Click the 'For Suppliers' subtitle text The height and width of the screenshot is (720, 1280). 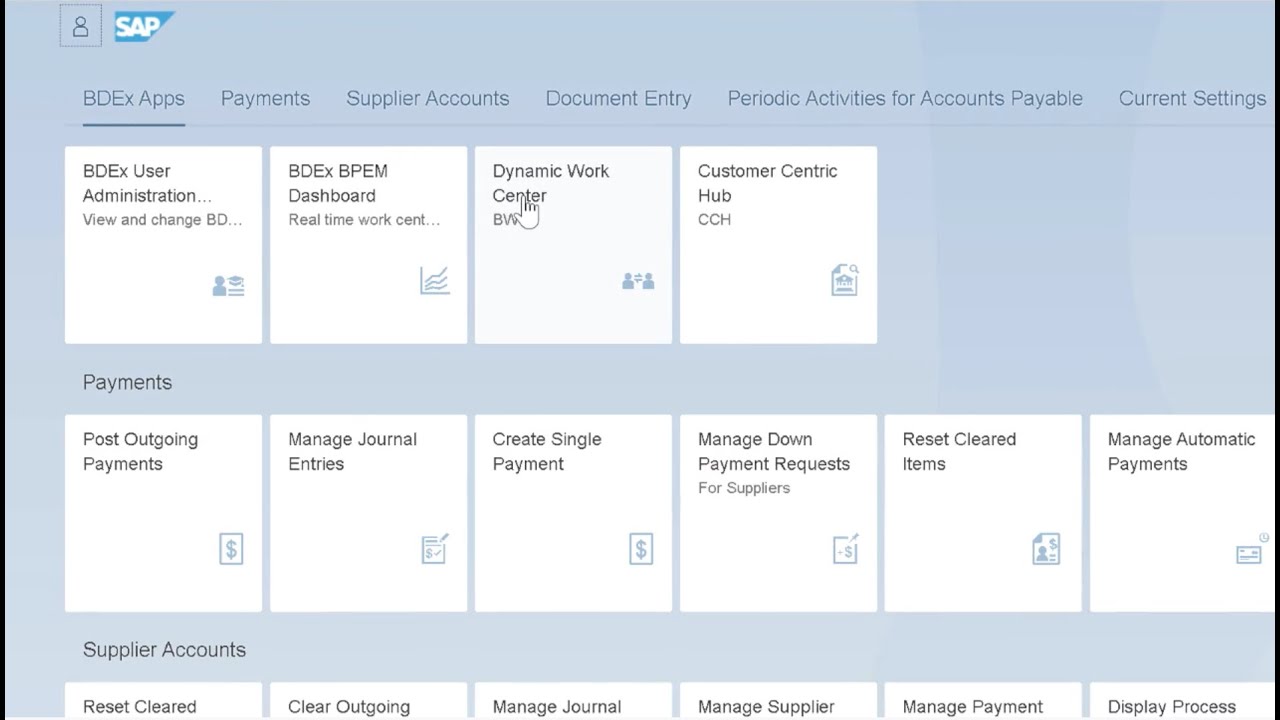pos(744,488)
